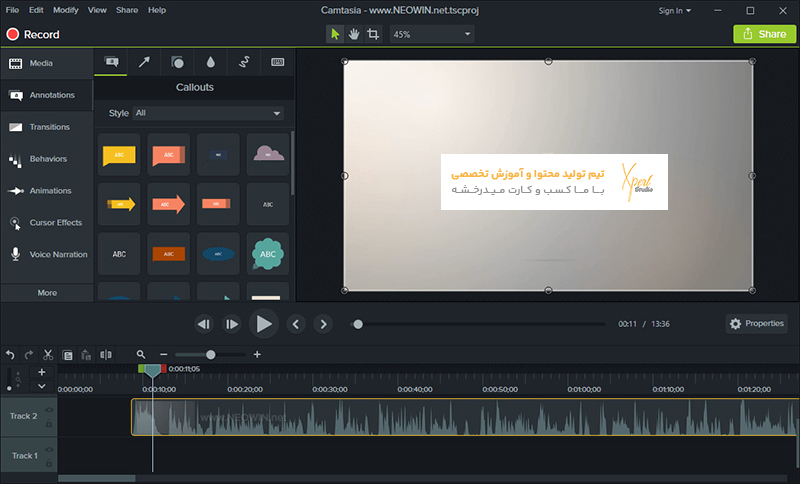800x484 pixels.
Task: Start a new screen recording
Action: pos(33,34)
